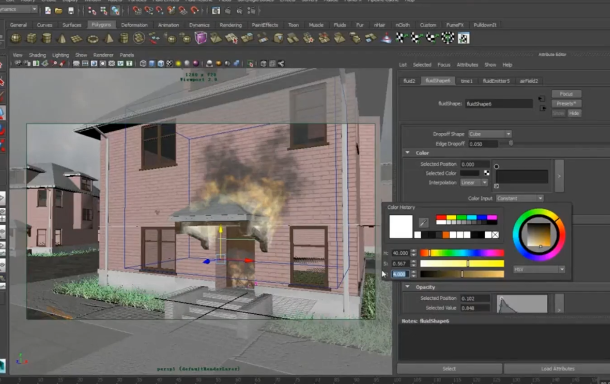Screen dimensions: 610x384
Task: Click the Select button at bottom
Action: [x=449, y=368]
